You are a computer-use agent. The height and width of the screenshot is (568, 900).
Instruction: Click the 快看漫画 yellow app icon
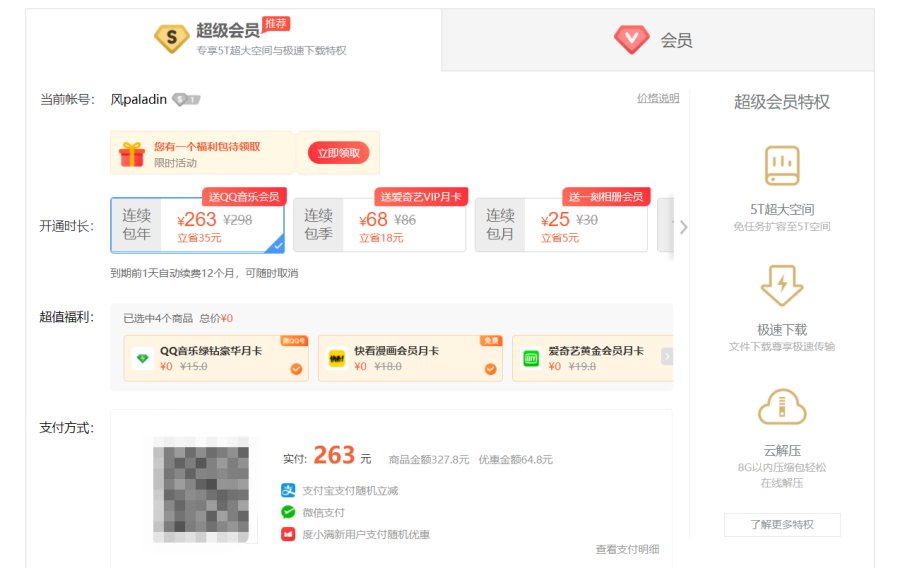pos(336,359)
